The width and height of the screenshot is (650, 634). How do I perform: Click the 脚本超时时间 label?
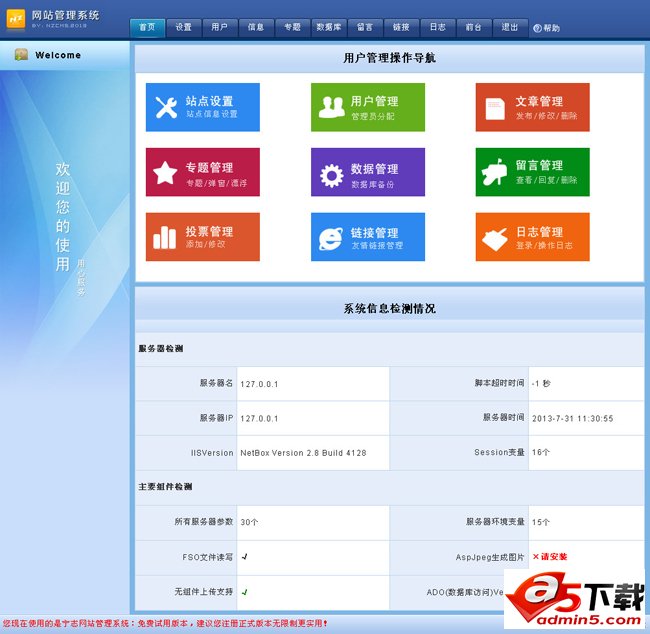[x=499, y=383]
